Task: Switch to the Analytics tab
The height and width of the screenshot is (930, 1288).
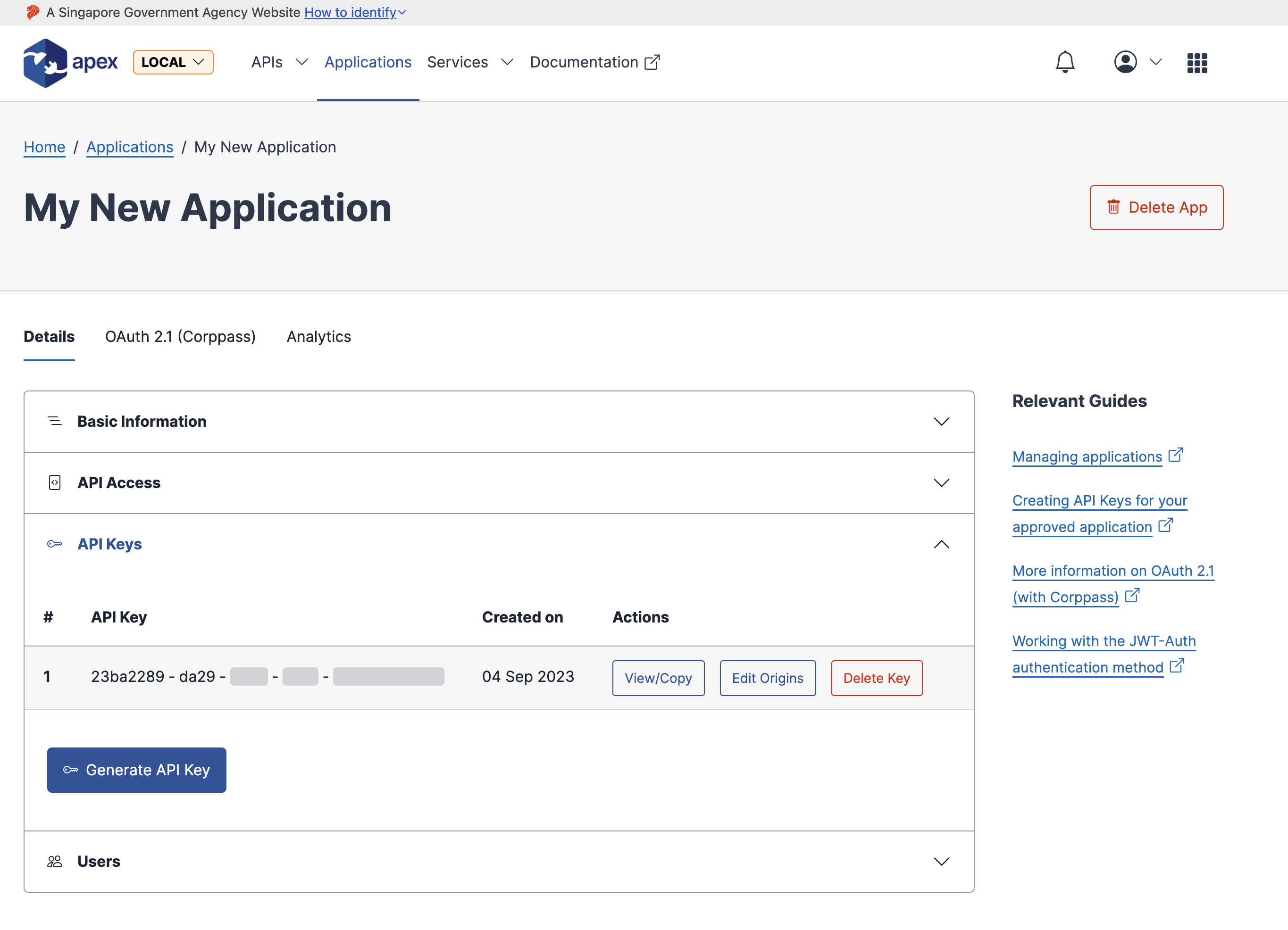Action: pyautogui.click(x=318, y=337)
